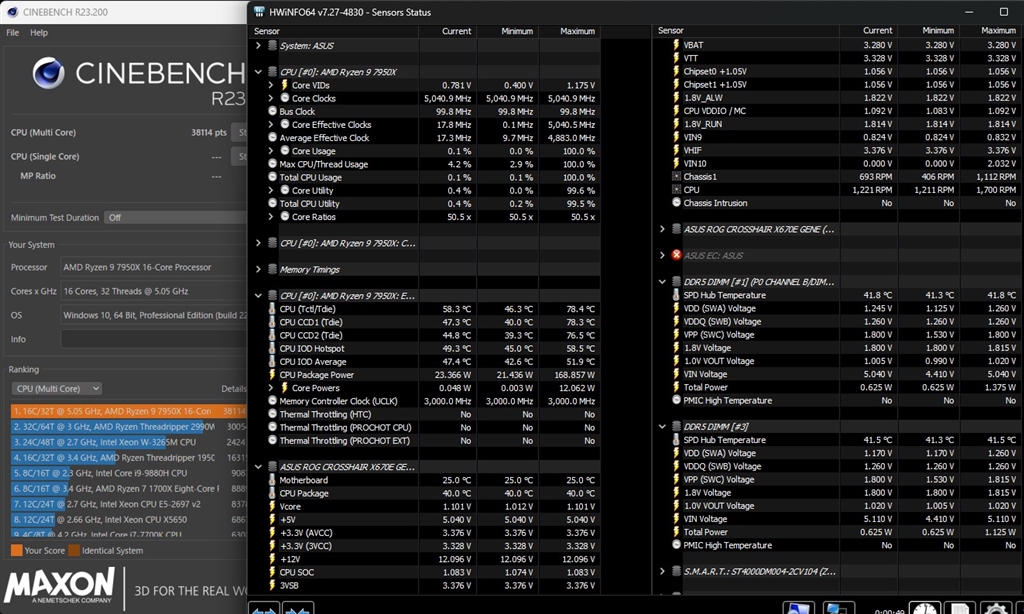Viewport: 1024px width, 614px height.
Task: Start the CPU (Multi Core) test
Action: click(x=240, y=132)
